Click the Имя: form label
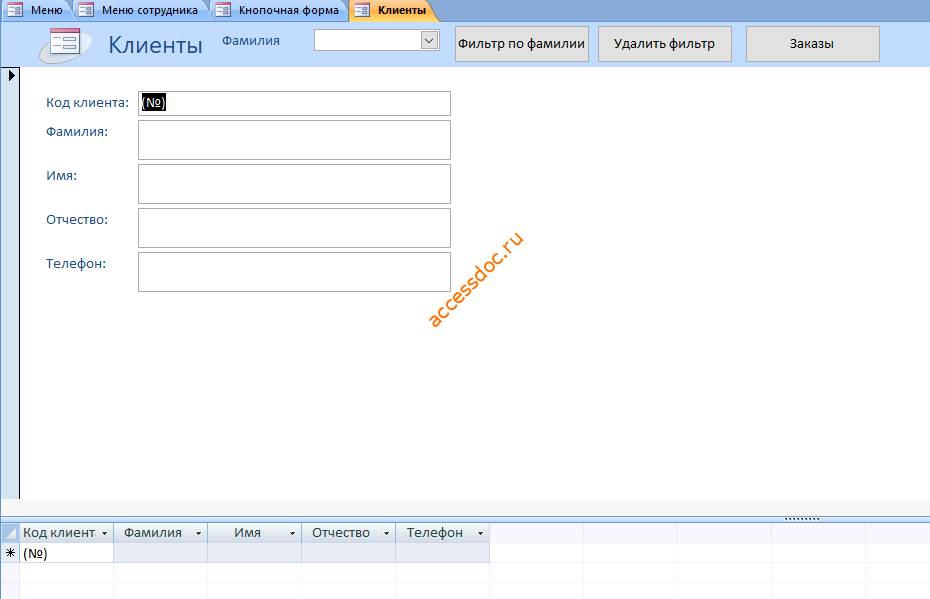930x599 pixels. pos(62,176)
